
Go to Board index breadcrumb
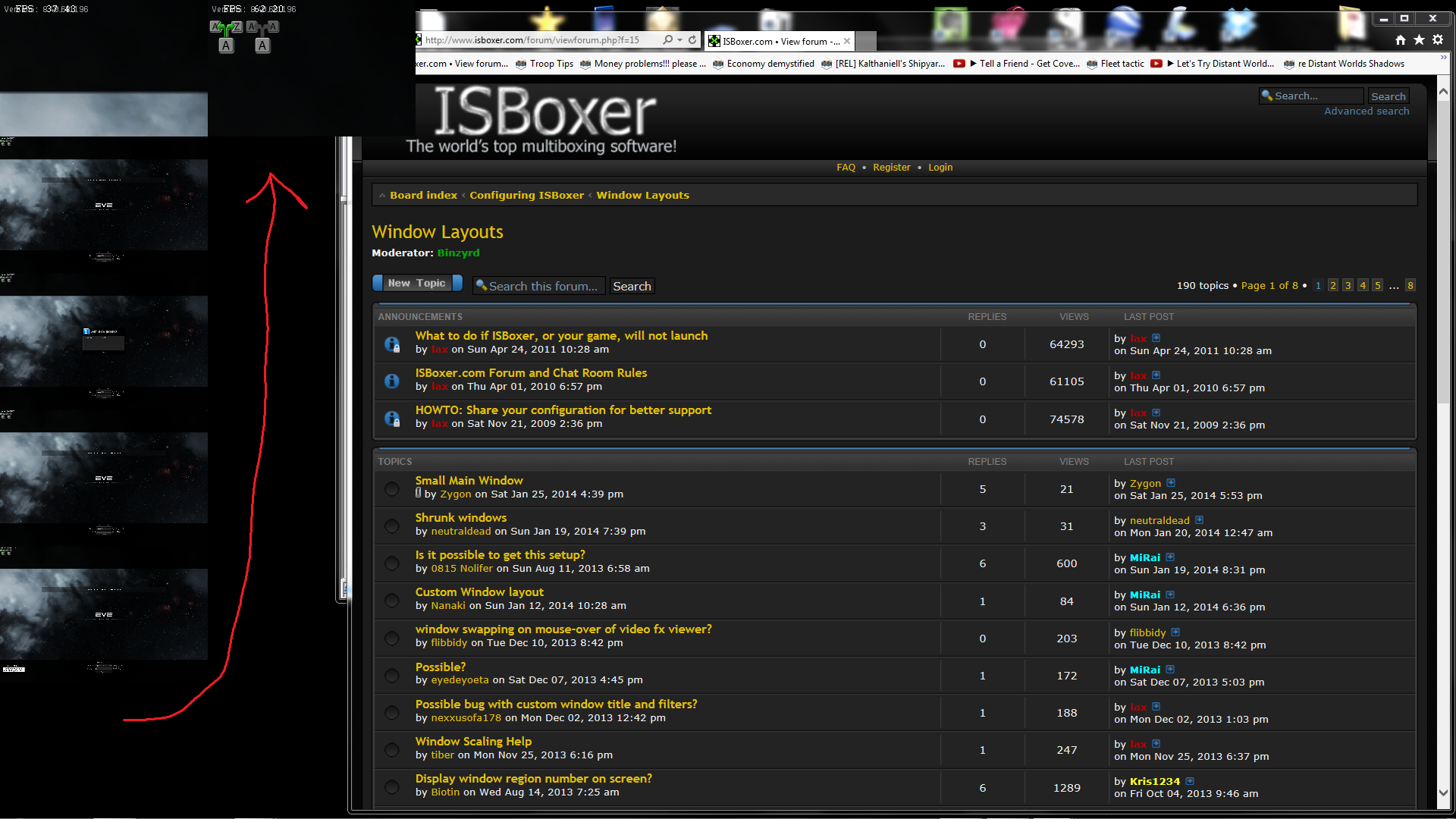pos(423,196)
